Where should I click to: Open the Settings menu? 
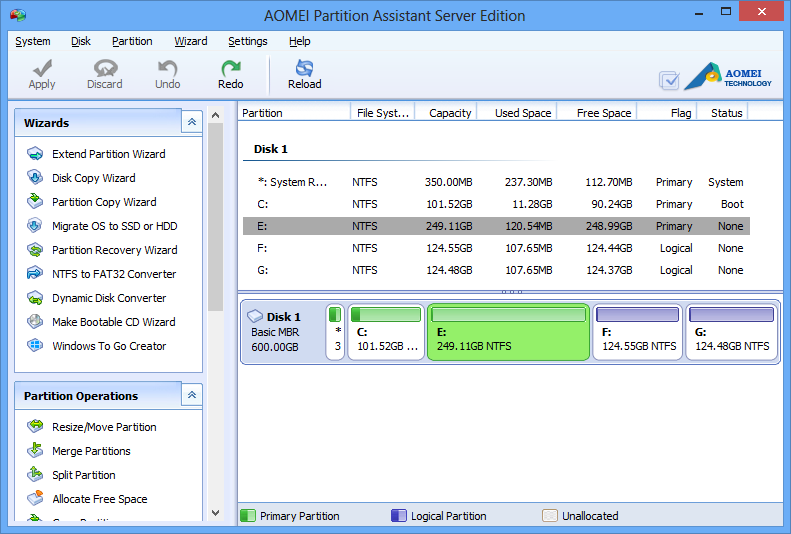pyautogui.click(x=248, y=41)
